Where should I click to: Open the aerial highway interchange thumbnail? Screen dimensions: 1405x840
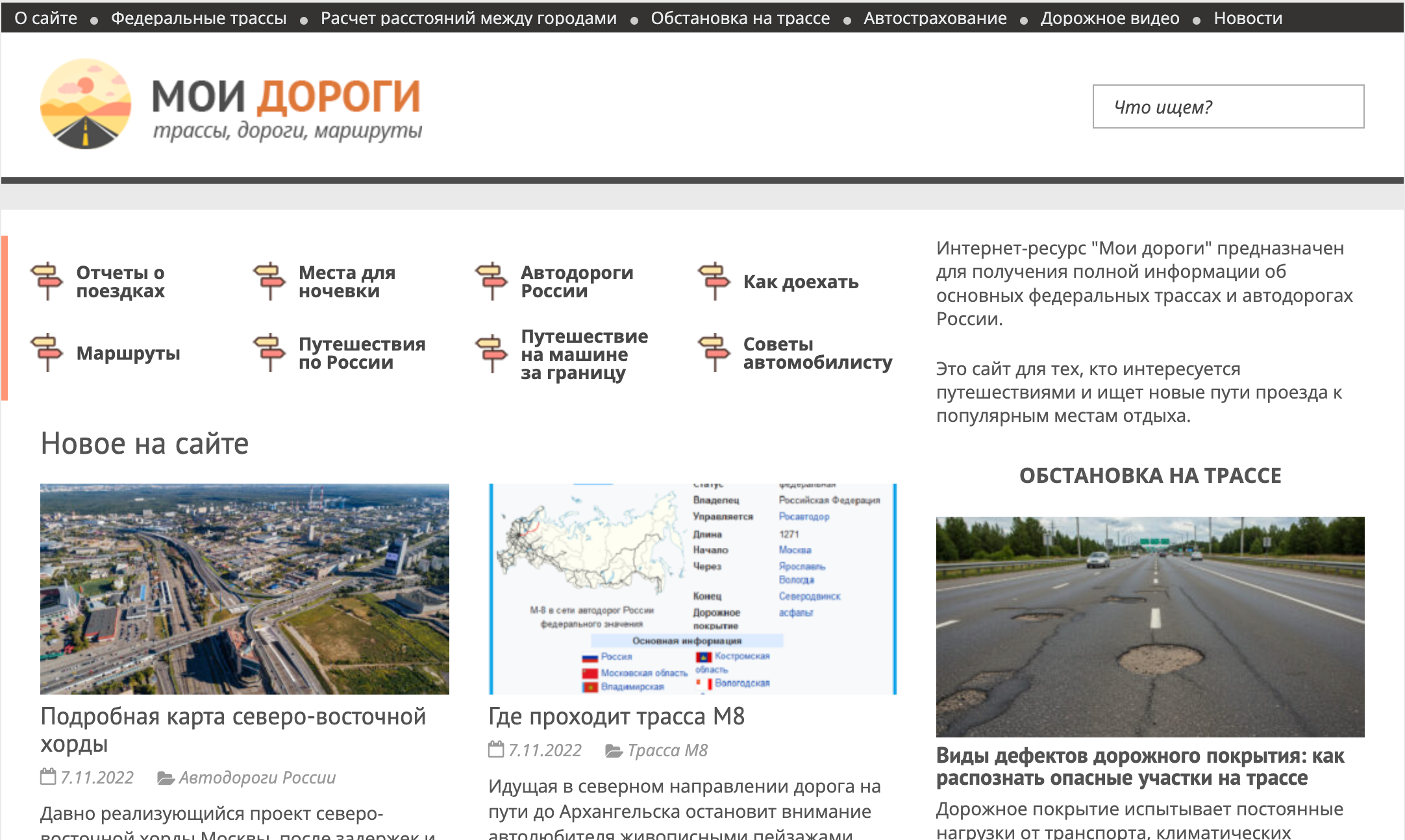coord(245,589)
